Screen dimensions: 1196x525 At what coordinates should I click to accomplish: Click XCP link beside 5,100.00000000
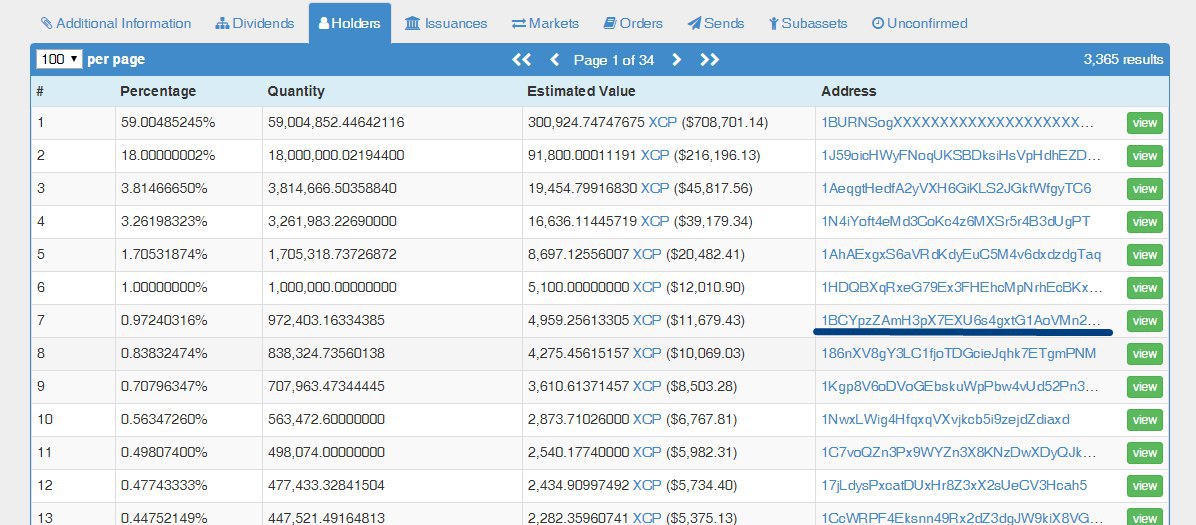click(647, 287)
